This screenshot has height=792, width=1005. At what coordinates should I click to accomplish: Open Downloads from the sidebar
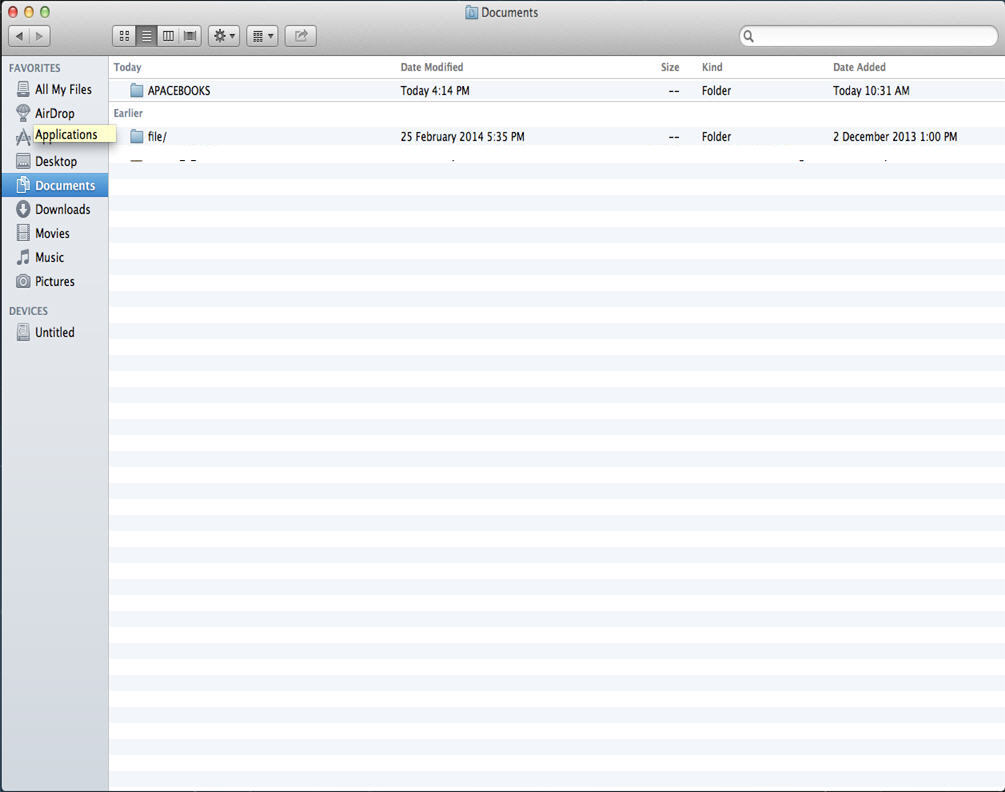(62, 209)
